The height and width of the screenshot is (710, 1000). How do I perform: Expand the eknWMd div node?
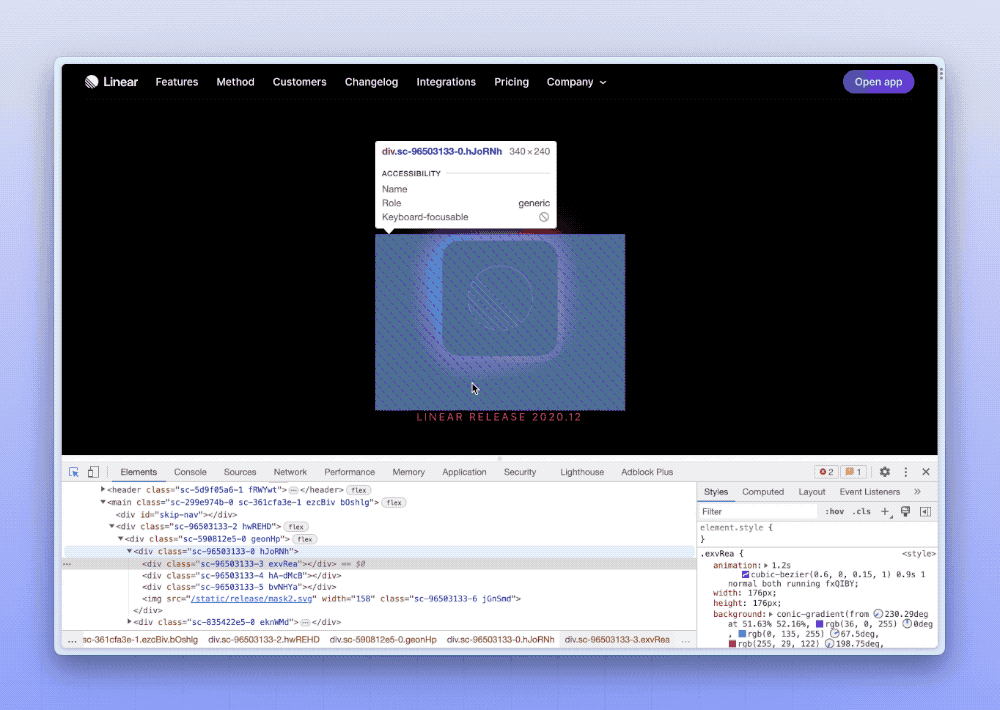click(129, 621)
